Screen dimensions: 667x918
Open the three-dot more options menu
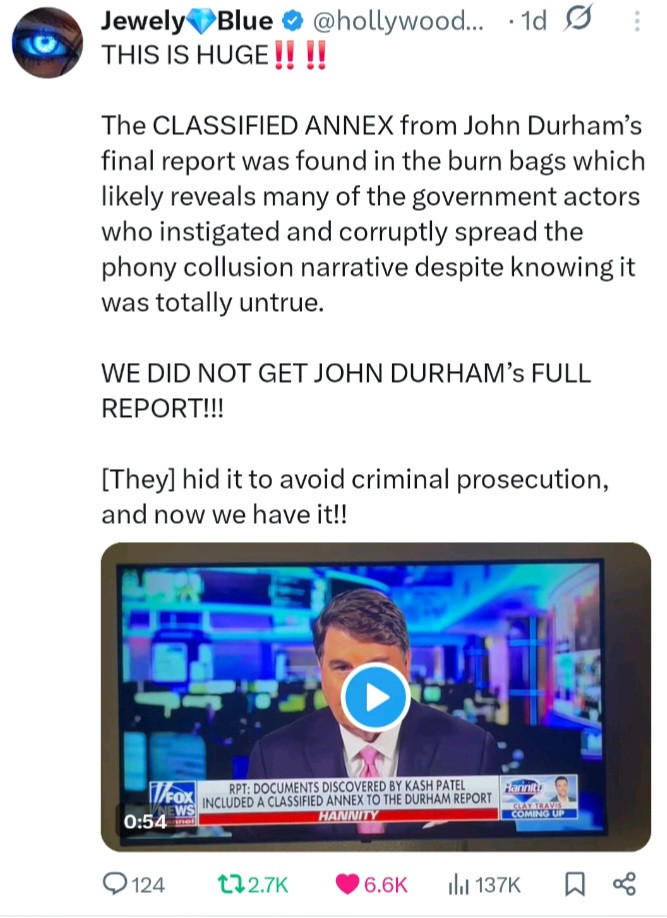point(637,22)
